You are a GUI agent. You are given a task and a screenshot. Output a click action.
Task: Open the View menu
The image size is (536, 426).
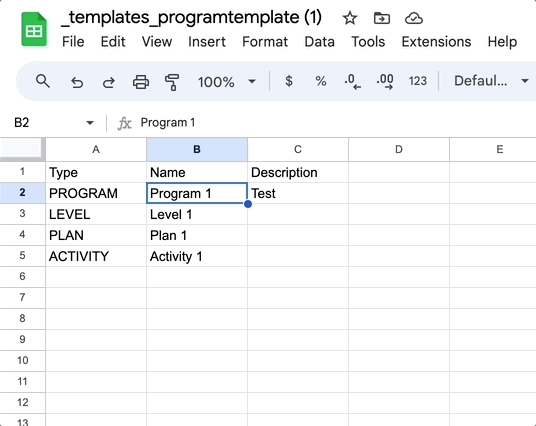(157, 42)
